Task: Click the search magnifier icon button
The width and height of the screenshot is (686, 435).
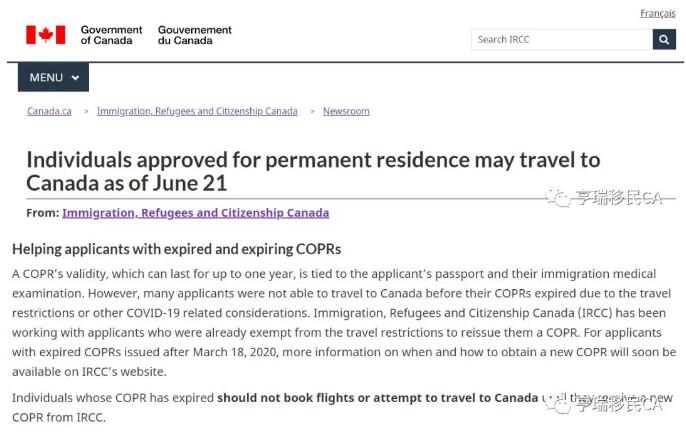Action: 664,39
